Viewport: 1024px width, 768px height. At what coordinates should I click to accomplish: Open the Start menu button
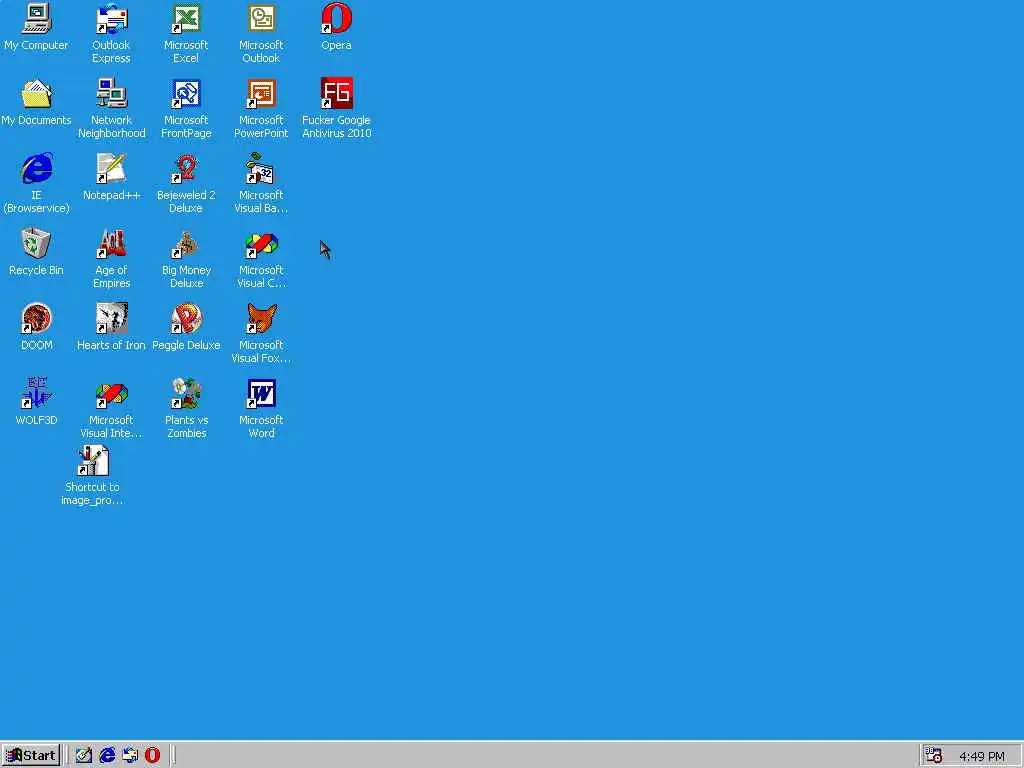[31, 756]
